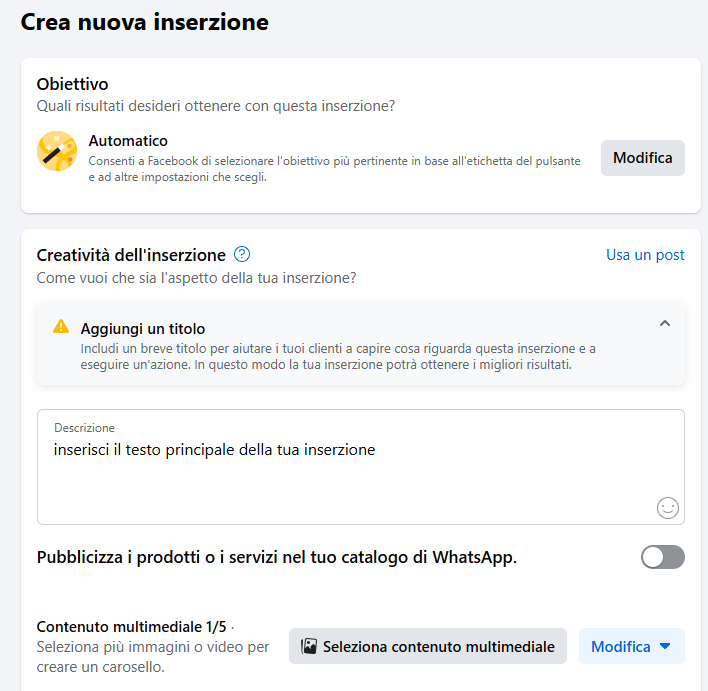708x691 pixels.
Task: Open the blue Modifica dropdown for media
Action: (x=632, y=646)
